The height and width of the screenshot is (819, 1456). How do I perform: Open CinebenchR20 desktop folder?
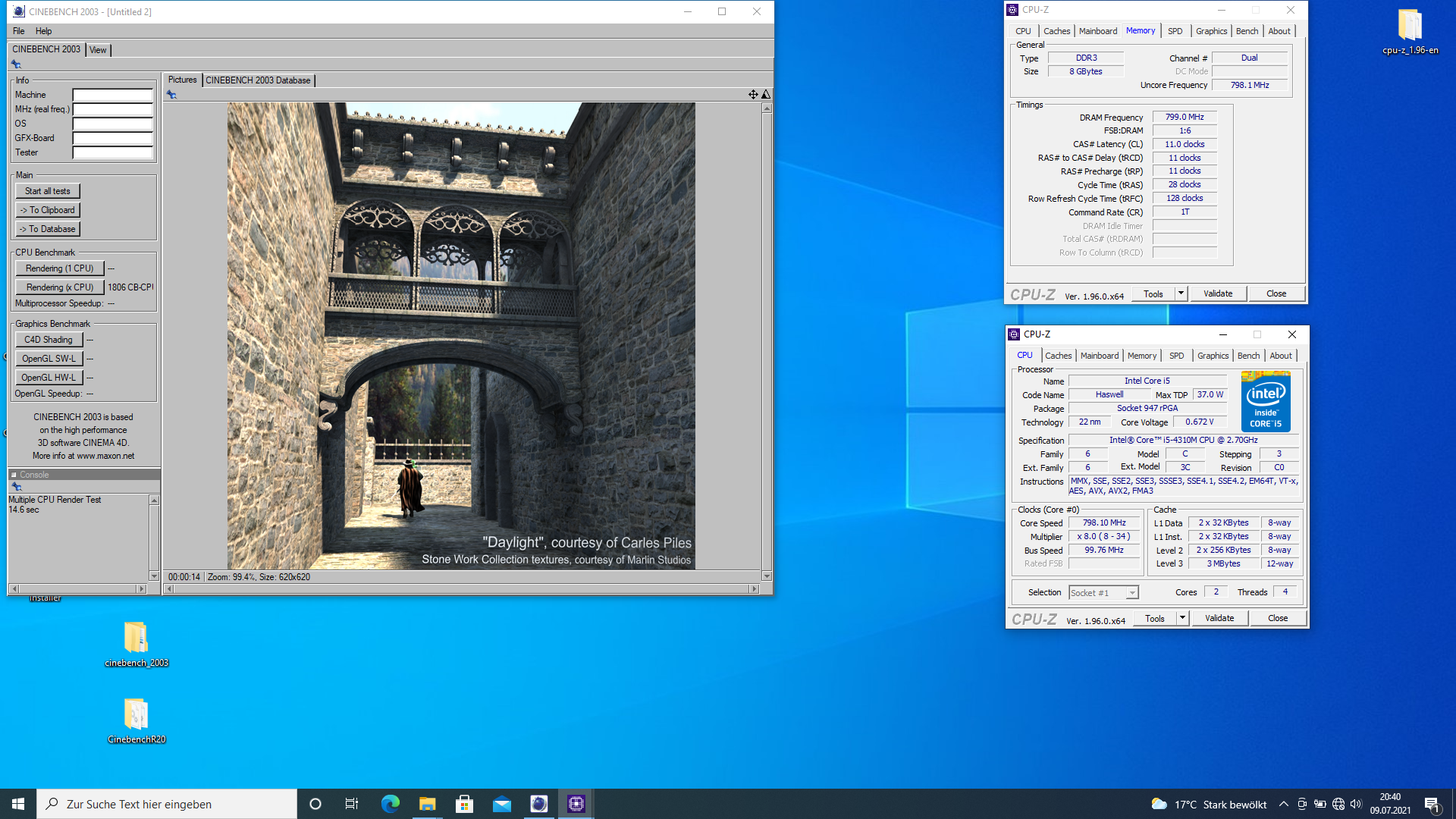(136, 721)
